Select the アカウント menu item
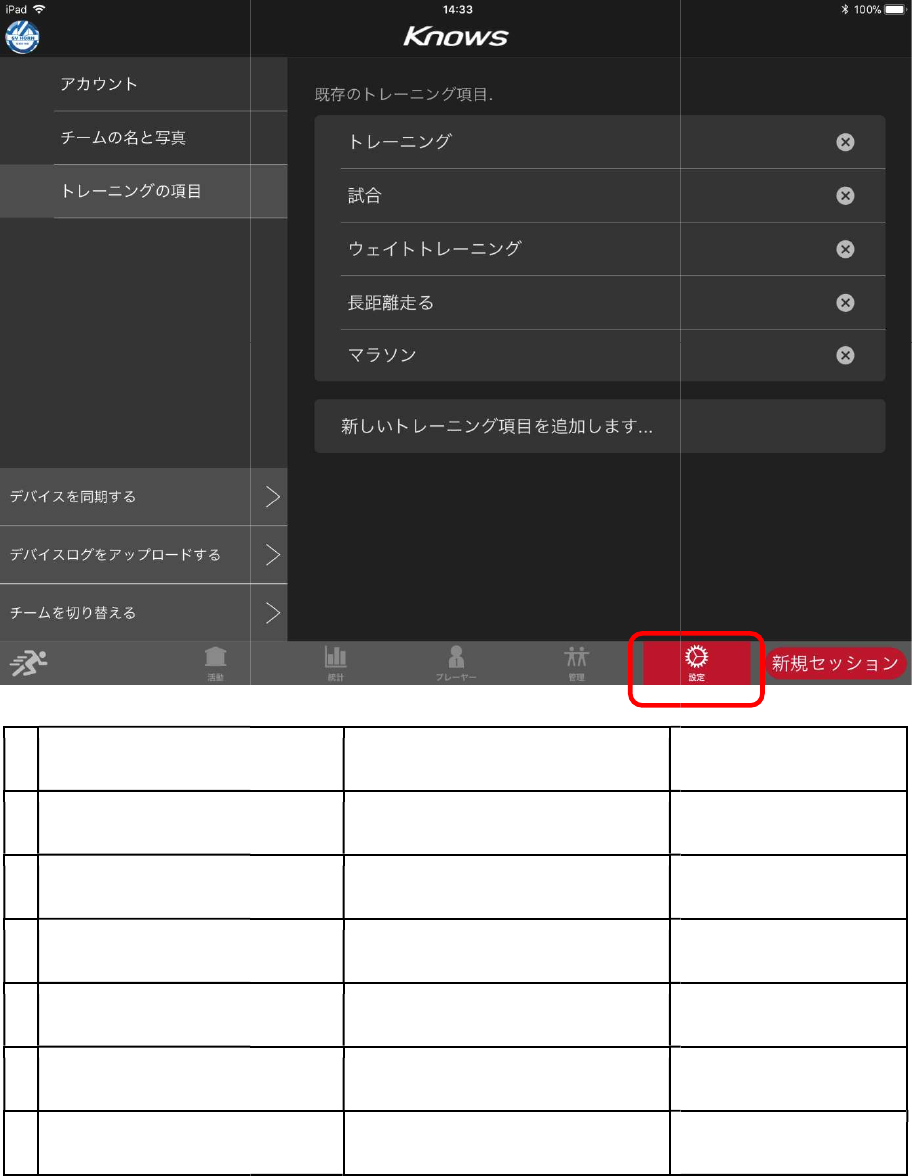 click(x=144, y=84)
